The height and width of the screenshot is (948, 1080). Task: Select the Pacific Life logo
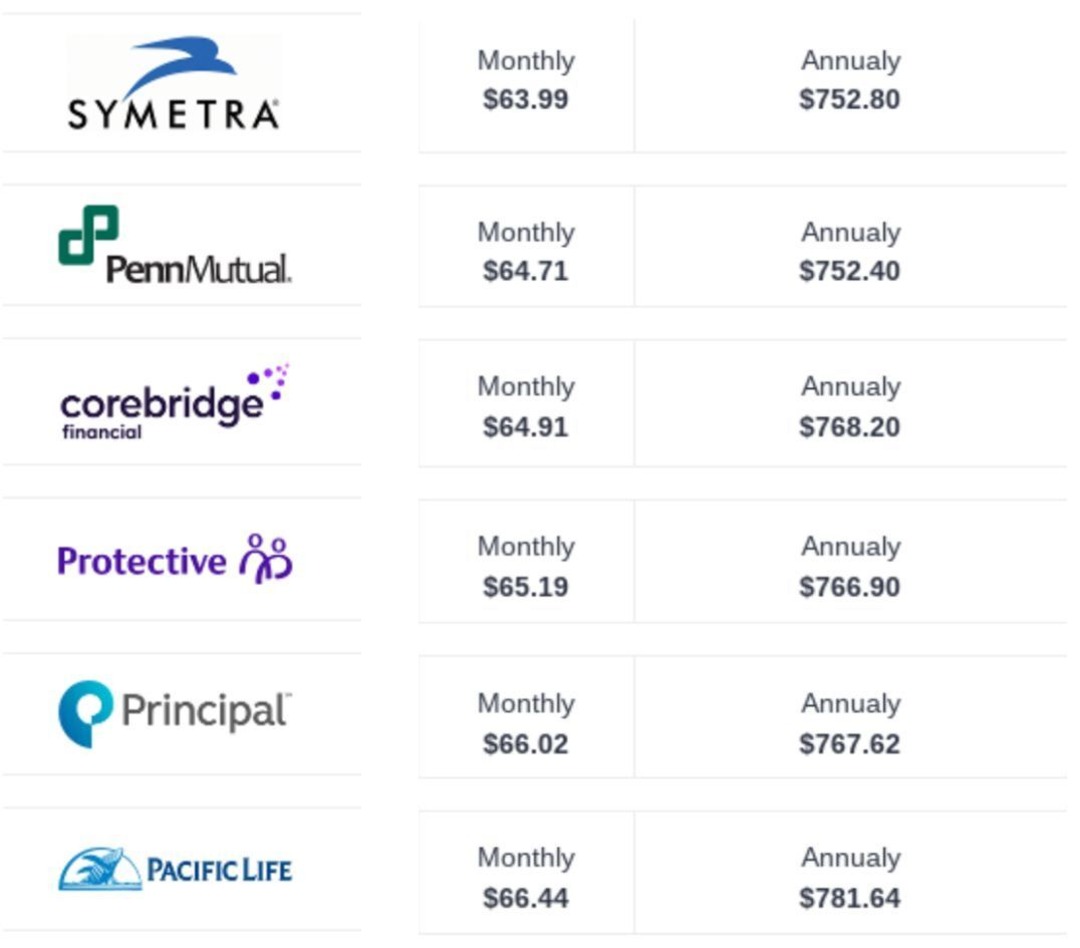click(x=175, y=869)
